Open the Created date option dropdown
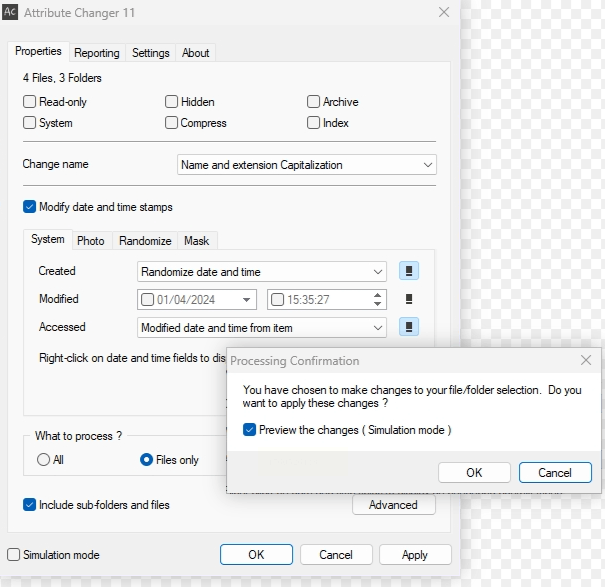 coord(262,272)
